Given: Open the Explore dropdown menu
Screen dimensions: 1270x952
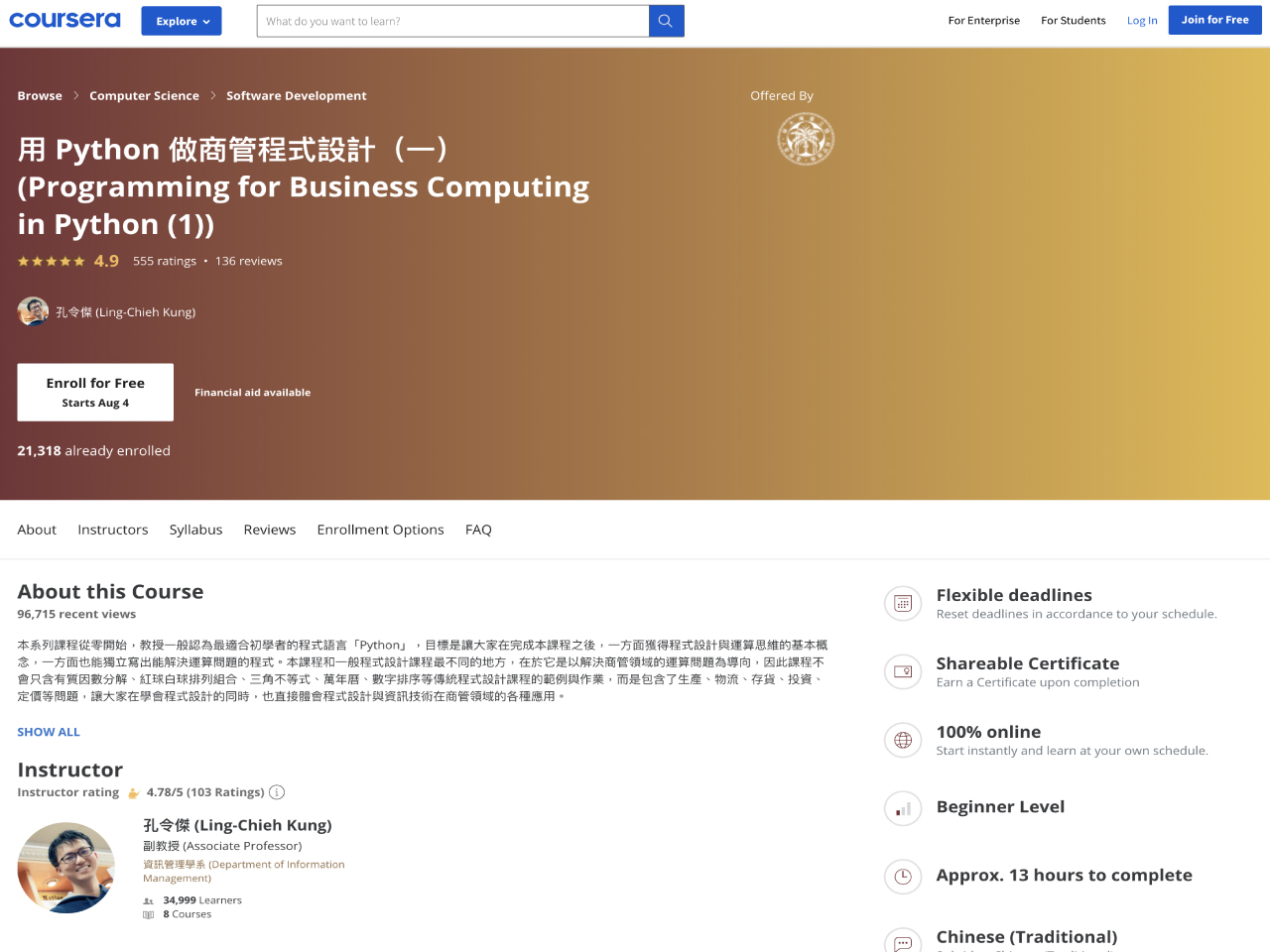Looking at the screenshot, I should (182, 21).
